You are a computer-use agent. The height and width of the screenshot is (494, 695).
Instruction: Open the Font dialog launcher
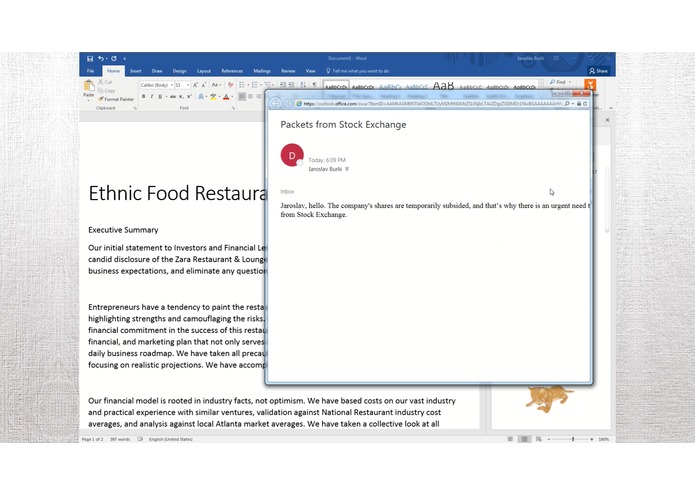pos(233,108)
